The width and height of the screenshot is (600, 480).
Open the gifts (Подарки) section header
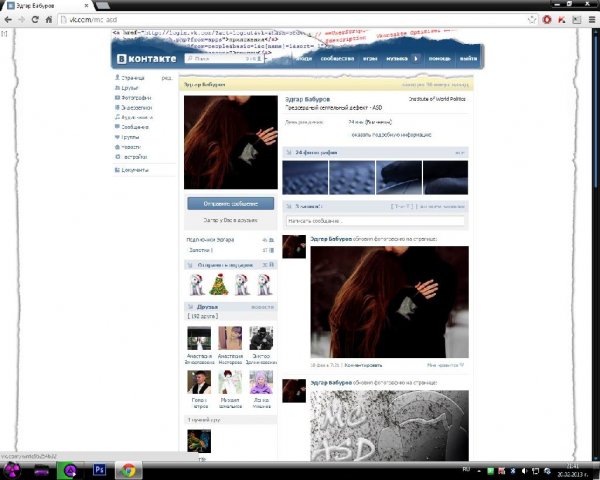coord(230,265)
